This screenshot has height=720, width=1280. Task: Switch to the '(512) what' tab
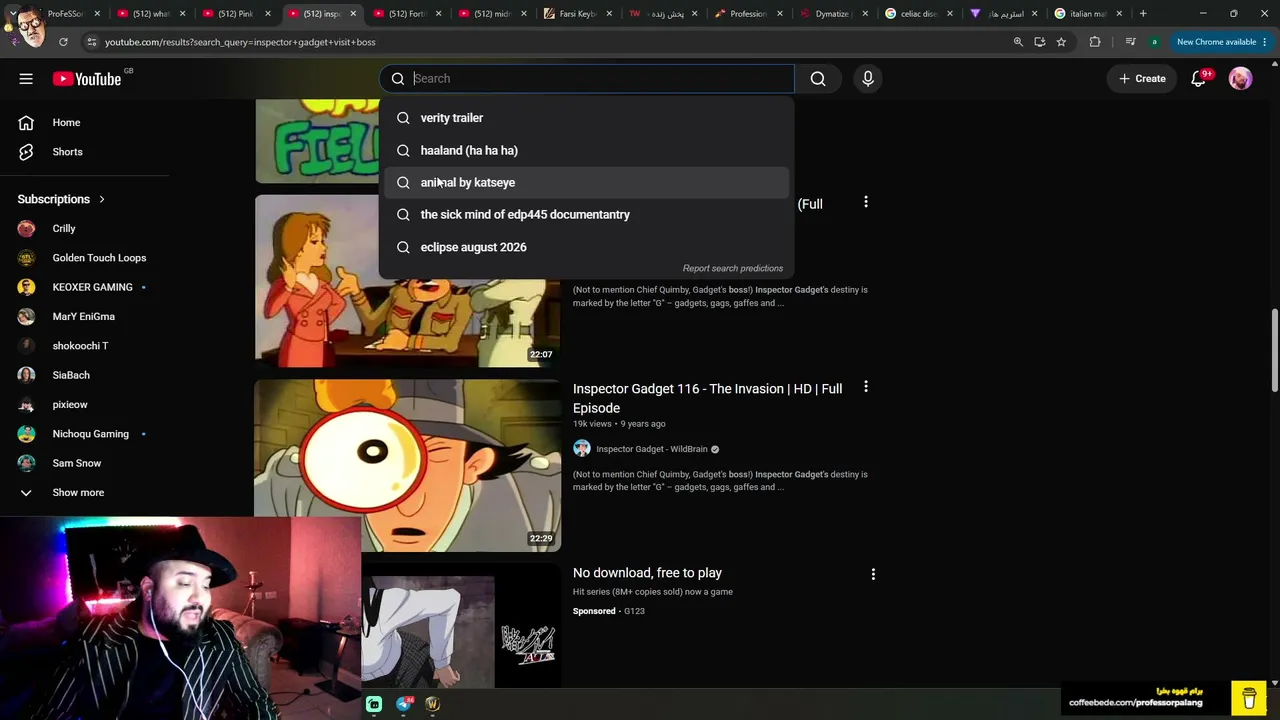(151, 14)
